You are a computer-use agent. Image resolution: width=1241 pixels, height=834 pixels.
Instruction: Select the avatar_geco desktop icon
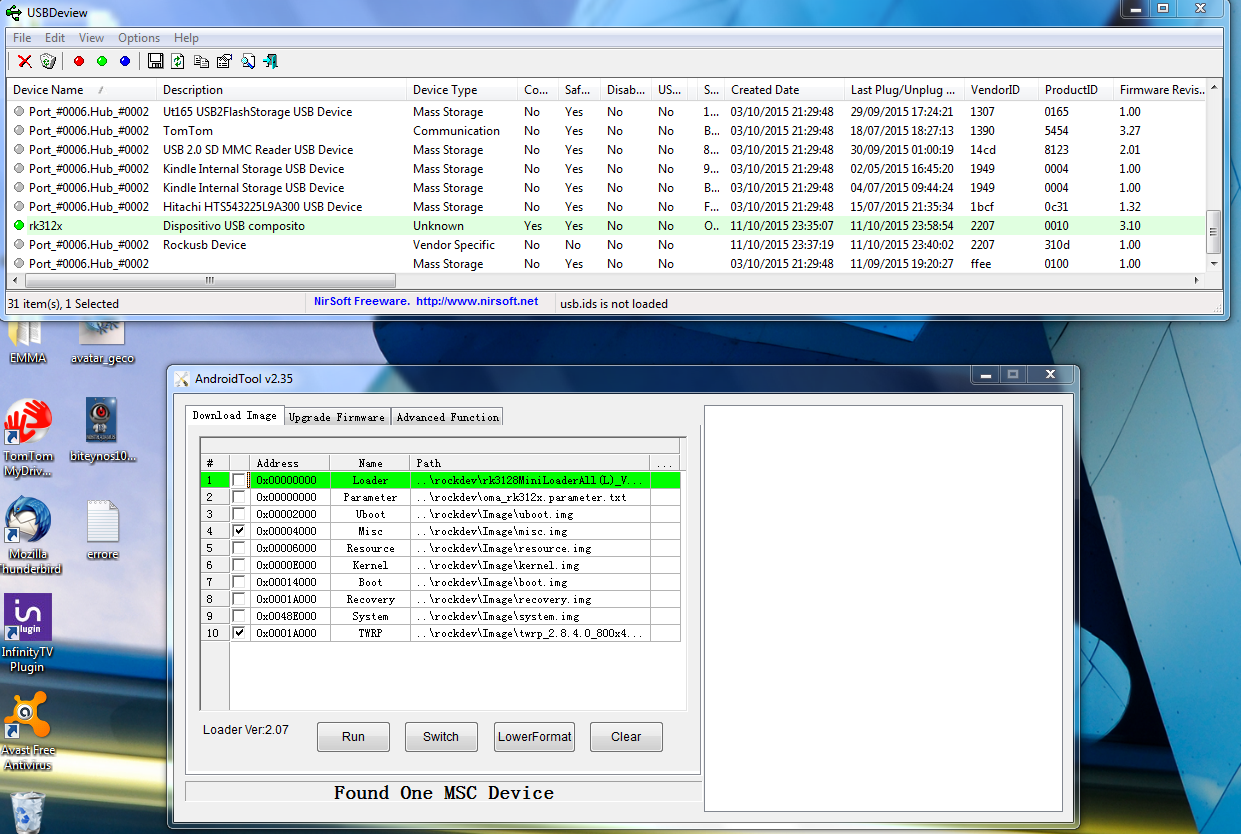coord(102,341)
